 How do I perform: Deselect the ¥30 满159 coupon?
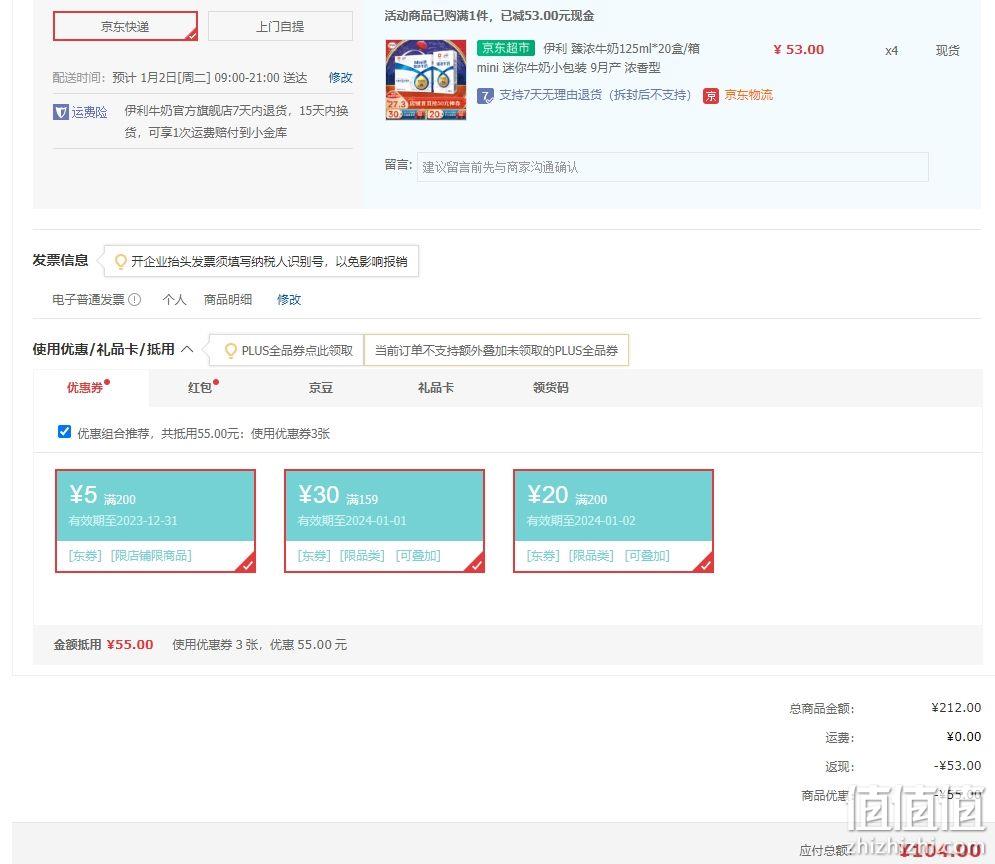[385, 521]
